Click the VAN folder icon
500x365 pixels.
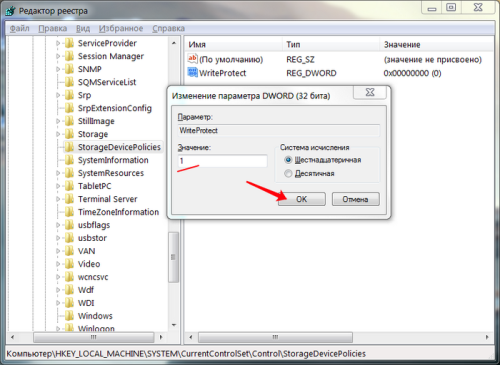click(x=69, y=251)
